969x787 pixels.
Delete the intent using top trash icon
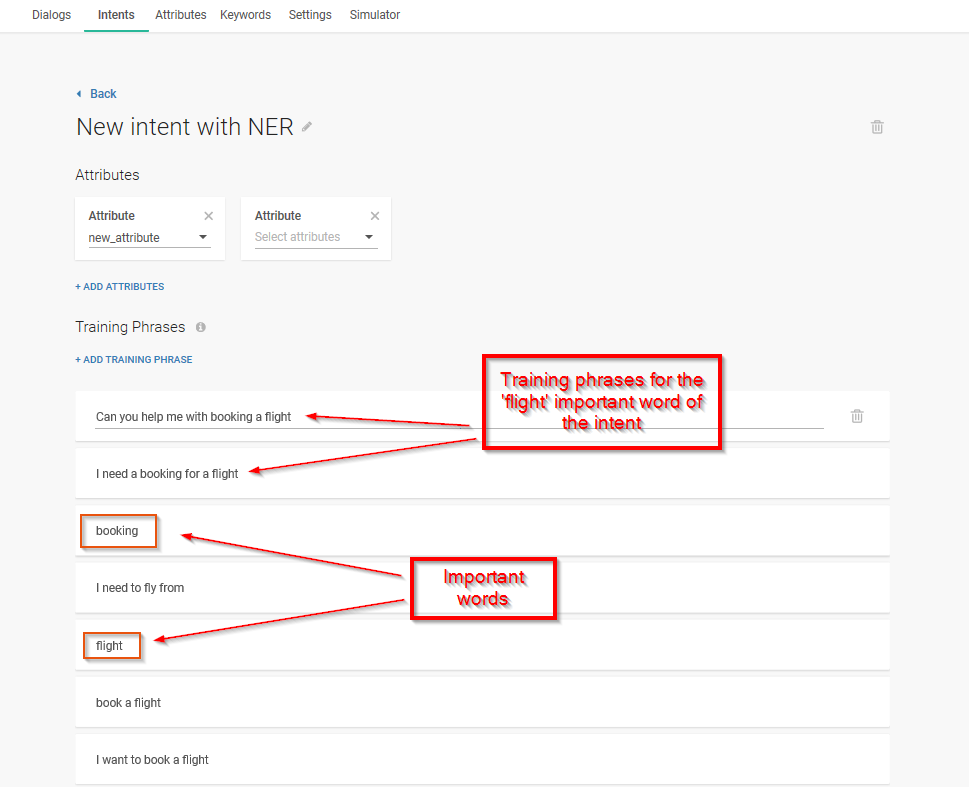click(x=877, y=127)
